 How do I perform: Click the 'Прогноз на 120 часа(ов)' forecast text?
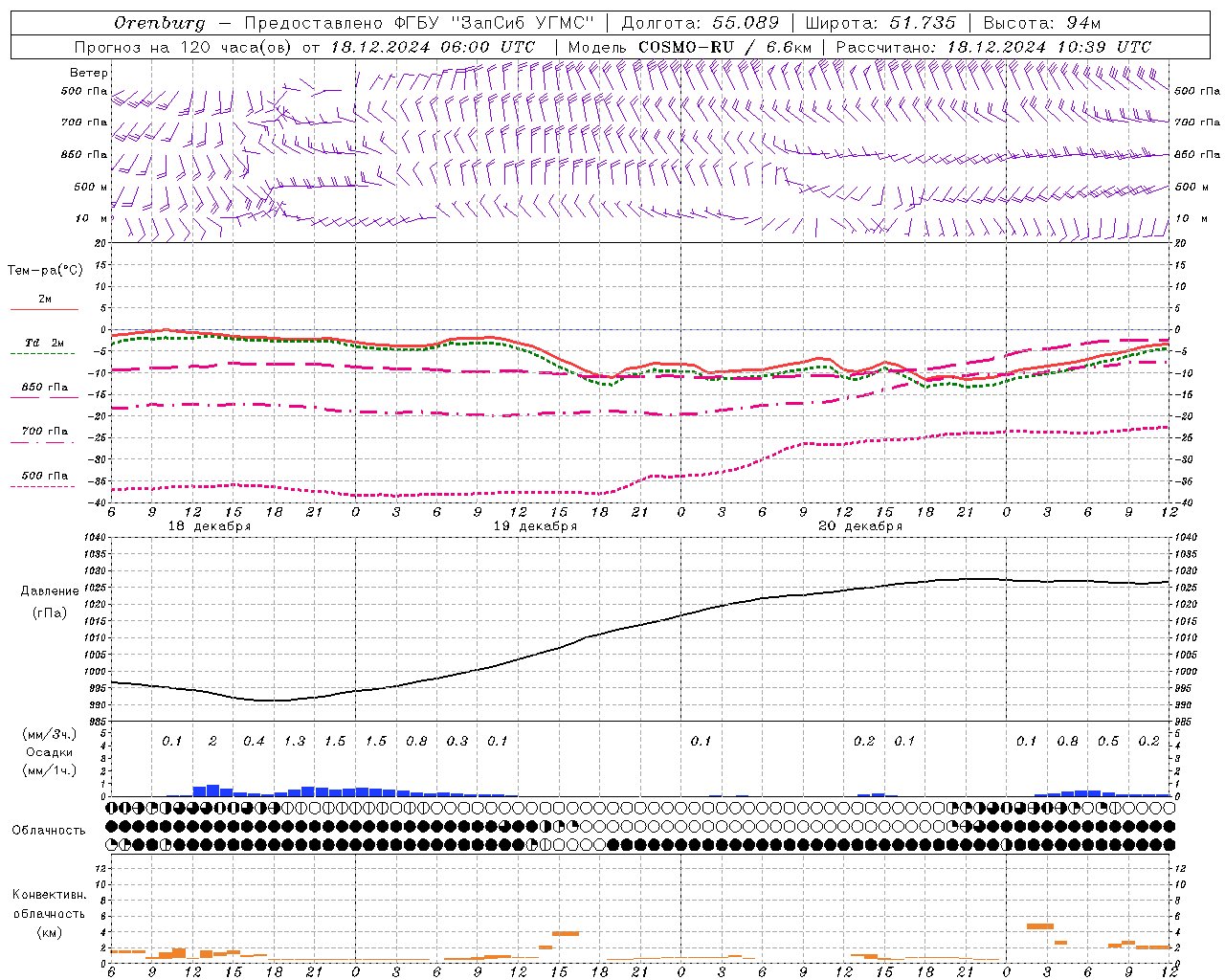184,47
